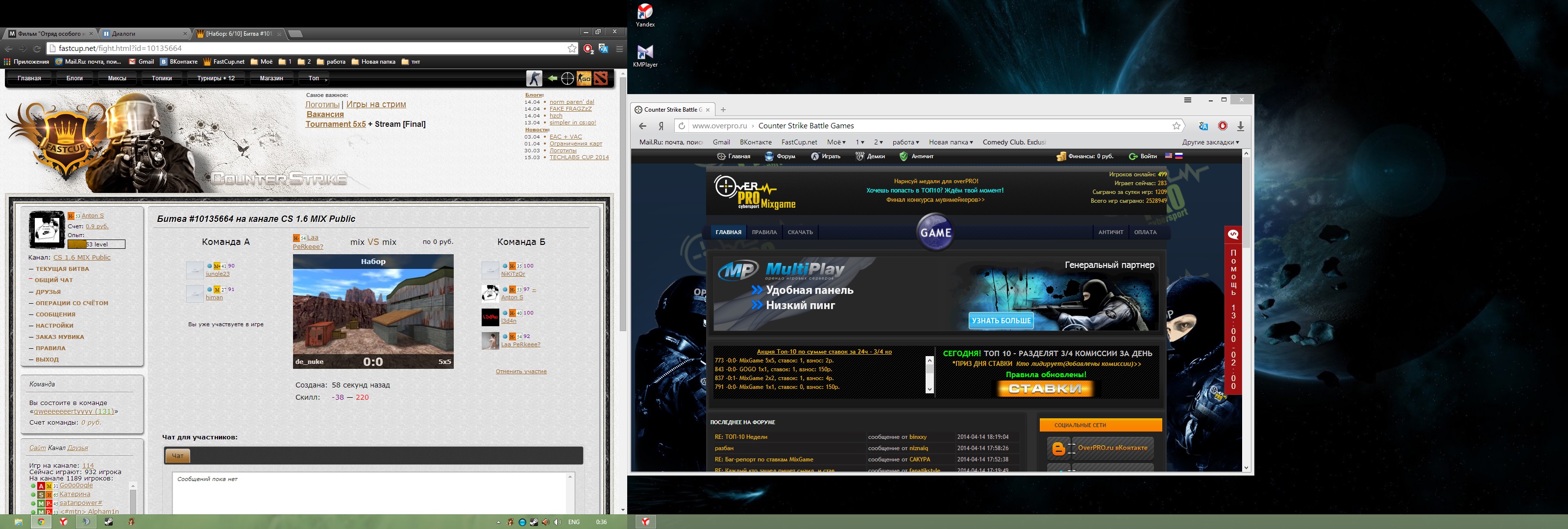The height and width of the screenshot is (529, 1568).
Task: Switch overPRO site to Russian flag
Action: (1178, 156)
